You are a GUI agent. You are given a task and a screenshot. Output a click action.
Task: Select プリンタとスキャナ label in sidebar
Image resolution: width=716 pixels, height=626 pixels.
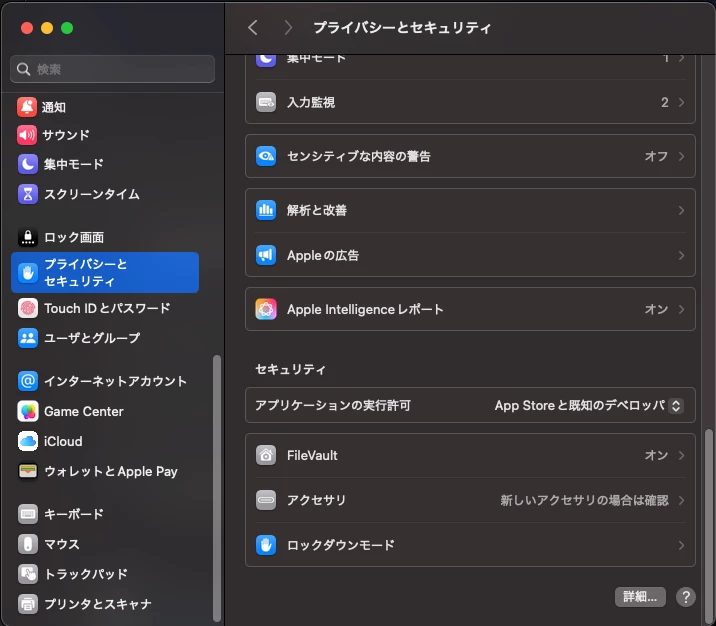pos(98,604)
